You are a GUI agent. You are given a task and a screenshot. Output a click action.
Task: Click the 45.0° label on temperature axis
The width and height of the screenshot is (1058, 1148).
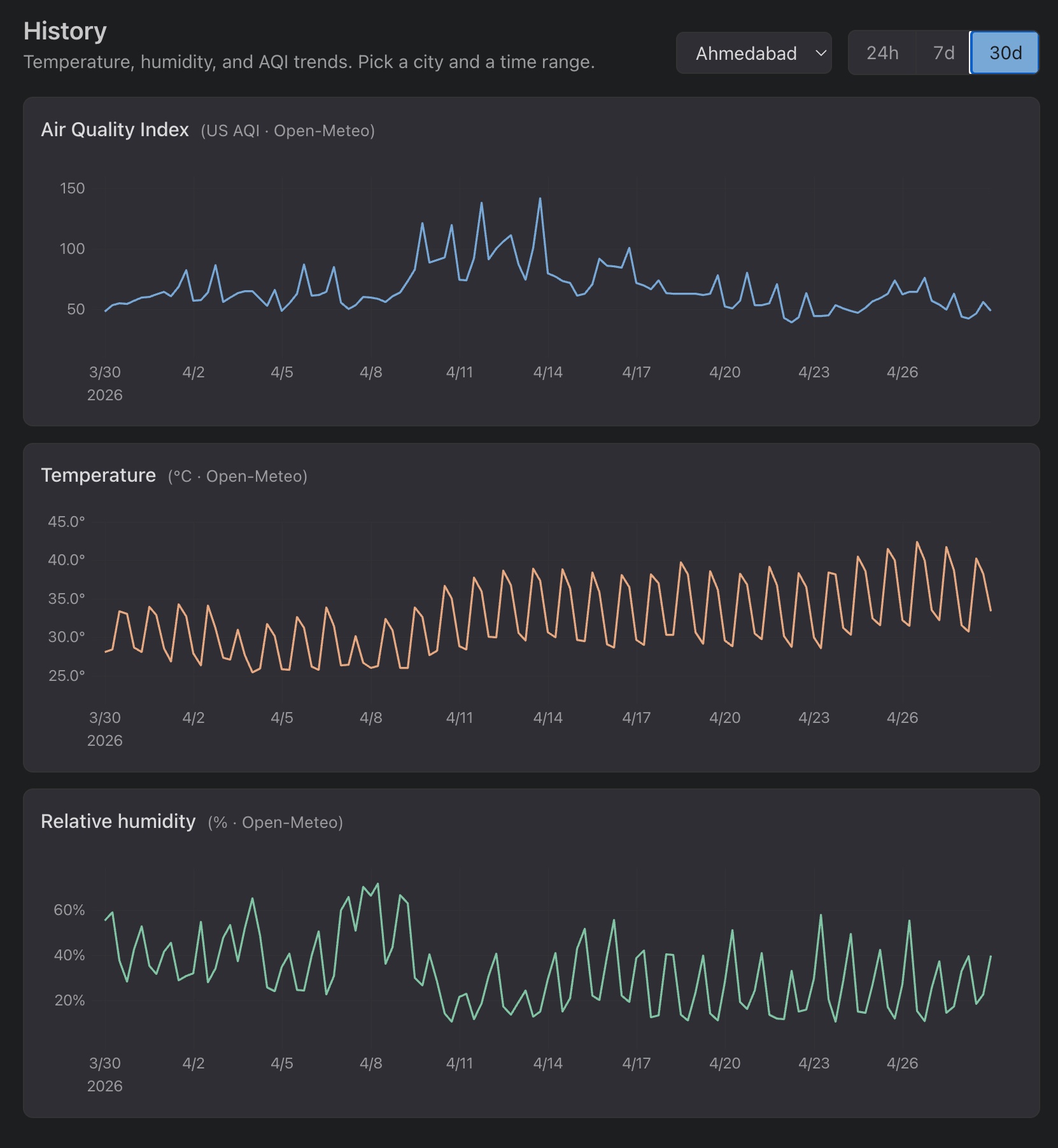coord(66,522)
